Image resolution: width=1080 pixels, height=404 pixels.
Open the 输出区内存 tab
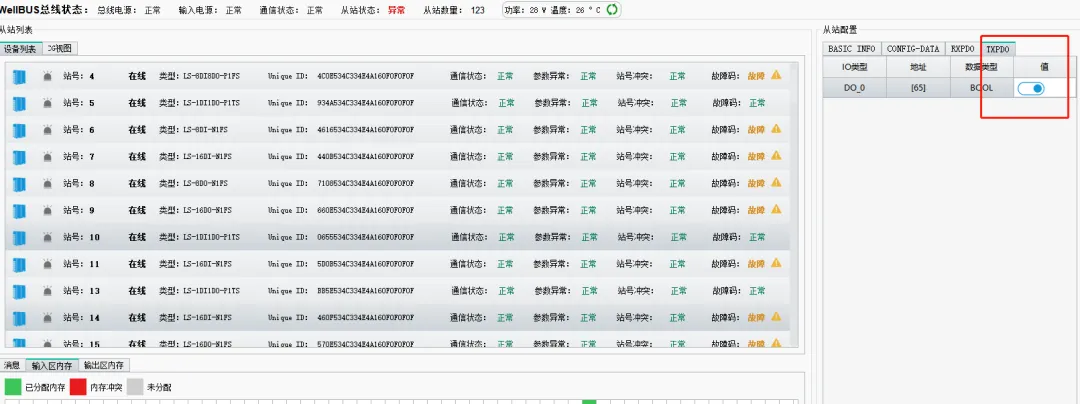[105, 366]
